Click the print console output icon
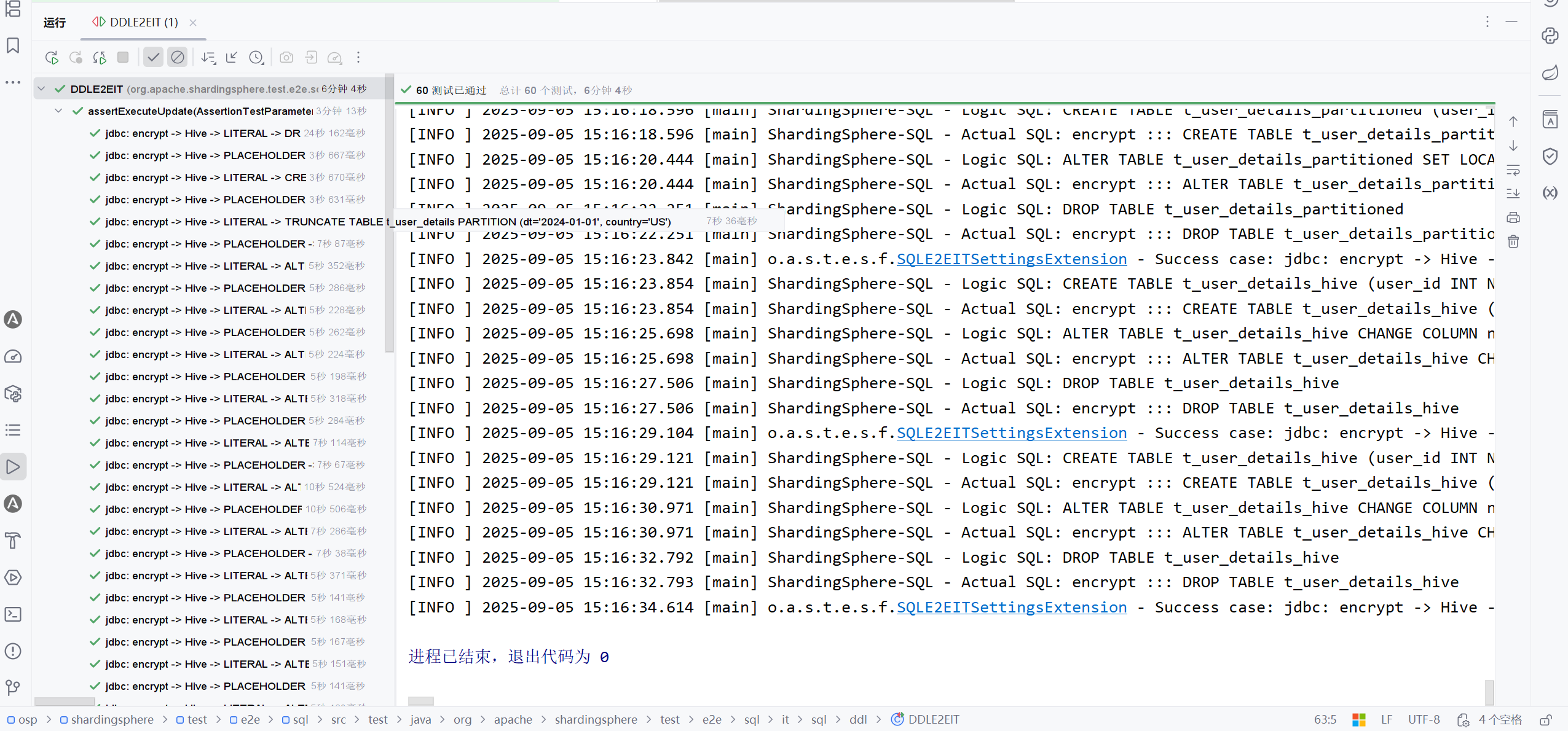 [1513, 217]
